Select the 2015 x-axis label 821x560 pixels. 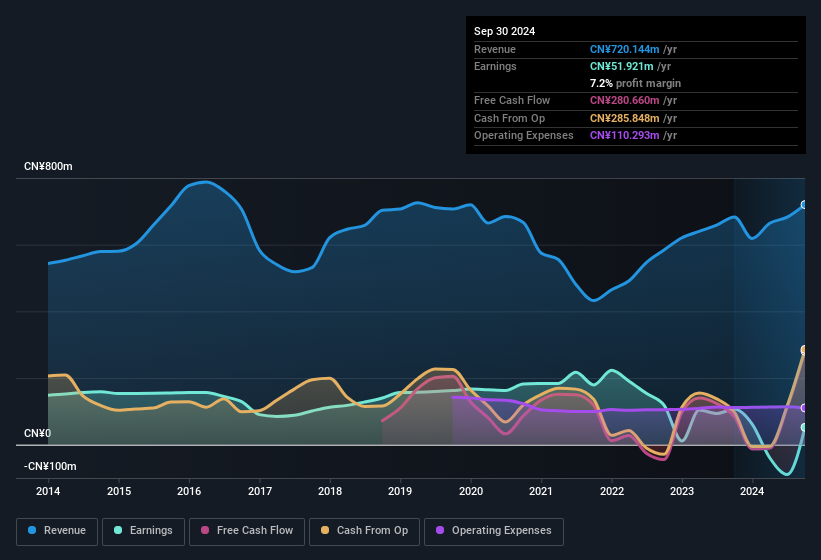[x=119, y=491]
